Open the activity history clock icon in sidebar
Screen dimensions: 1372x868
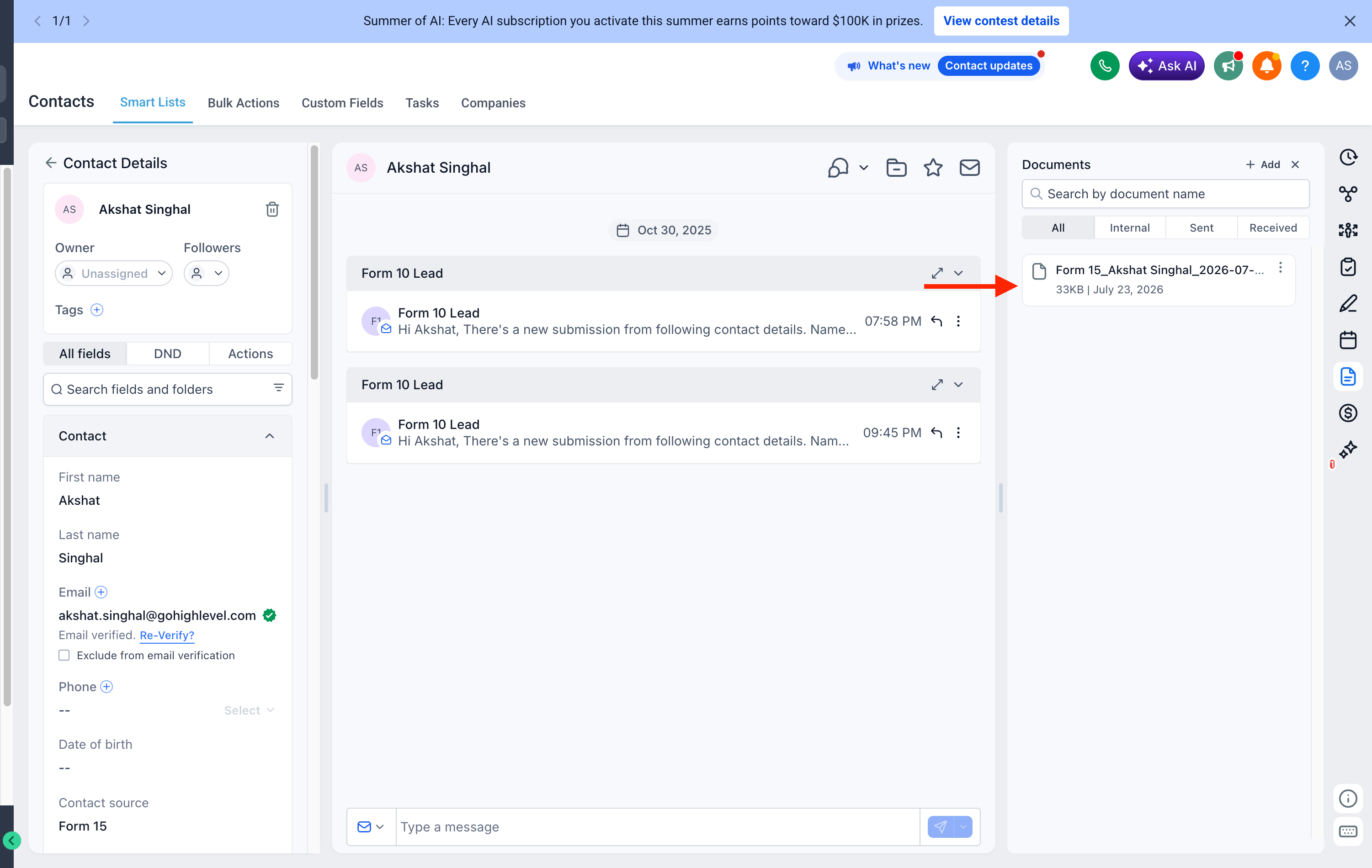tap(1347, 157)
